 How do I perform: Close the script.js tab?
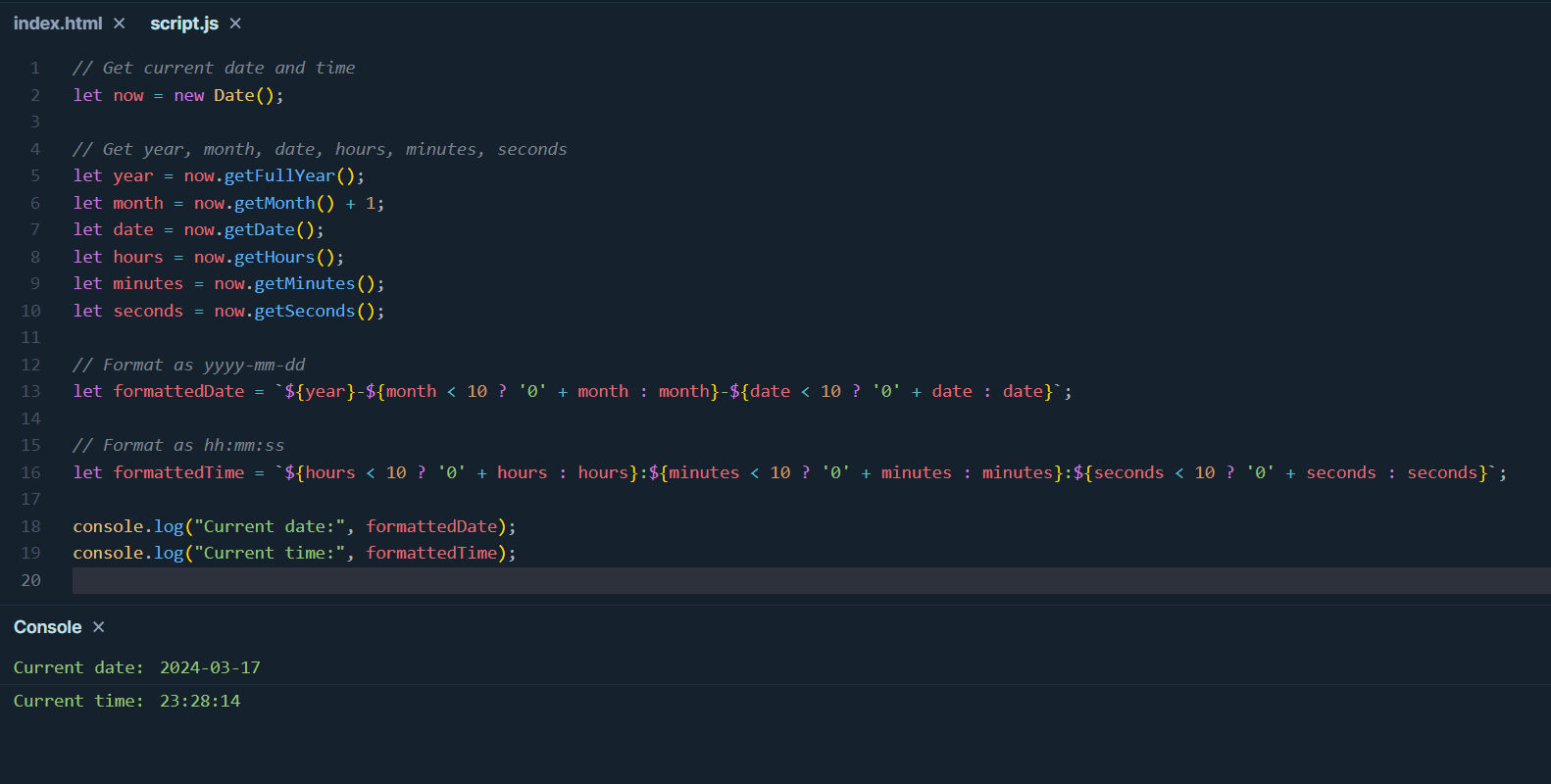coord(235,24)
